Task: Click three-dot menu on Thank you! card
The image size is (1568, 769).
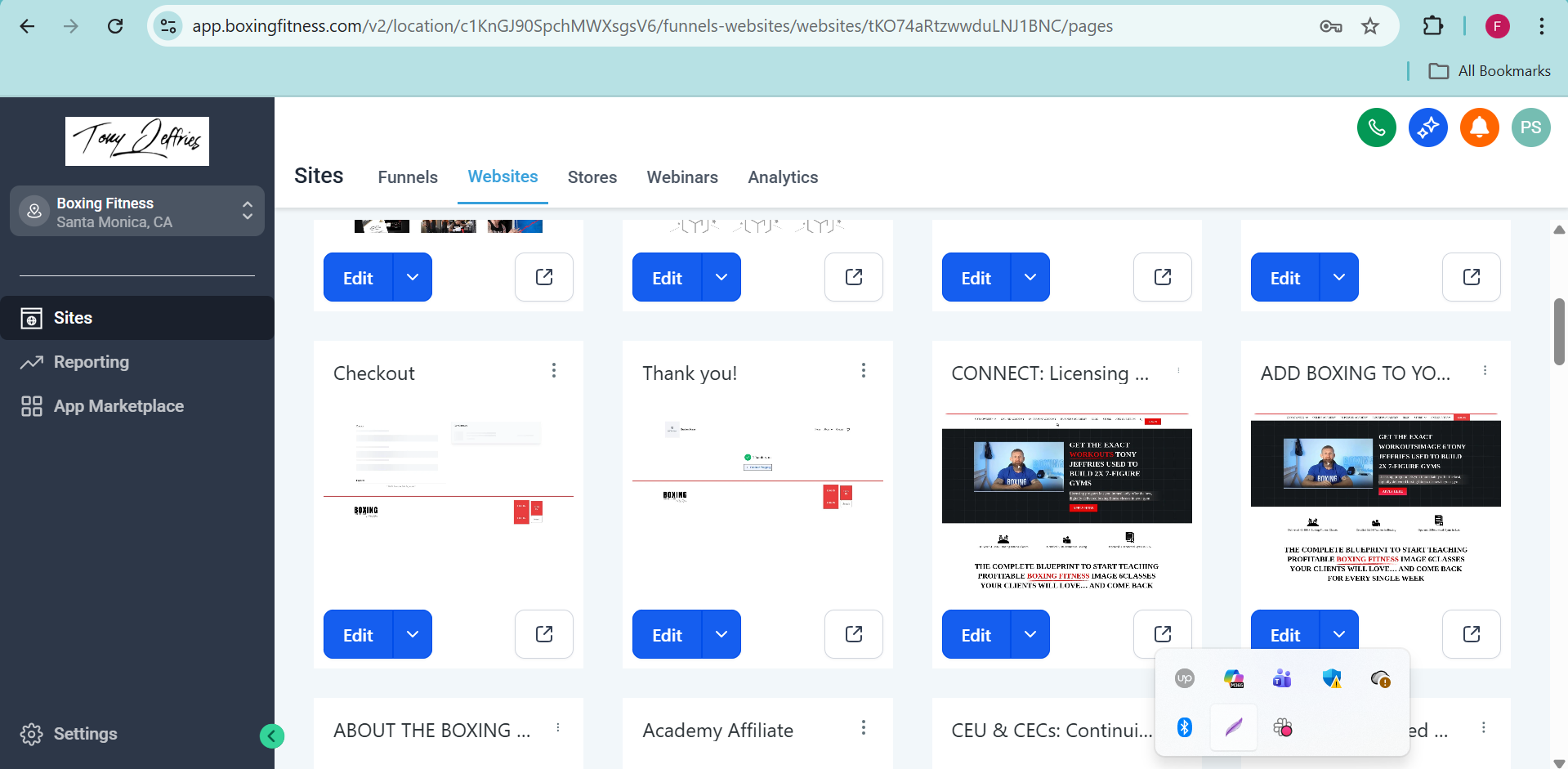Action: [863, 371]
